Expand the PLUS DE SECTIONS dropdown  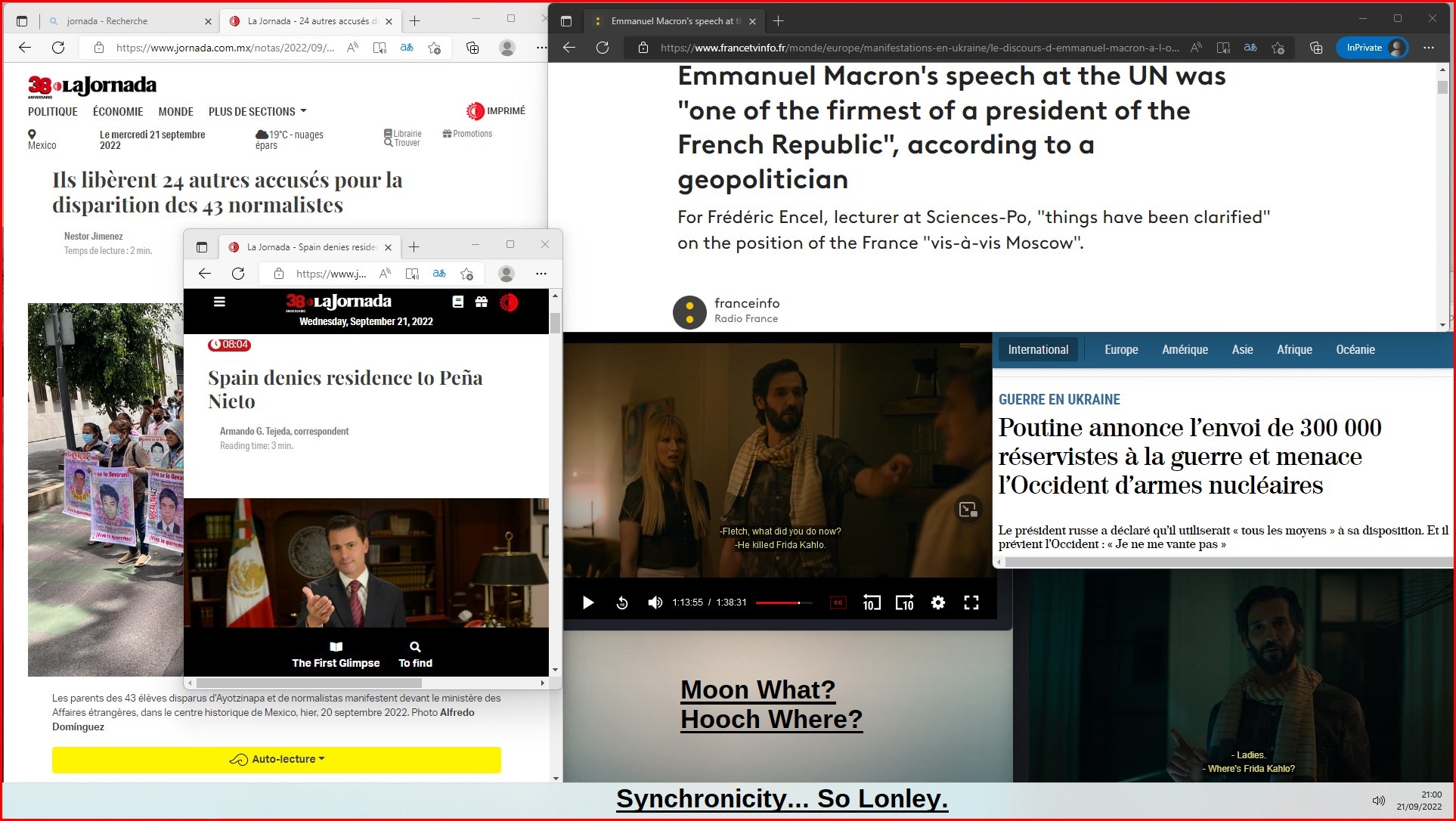[x=258, y=112]
